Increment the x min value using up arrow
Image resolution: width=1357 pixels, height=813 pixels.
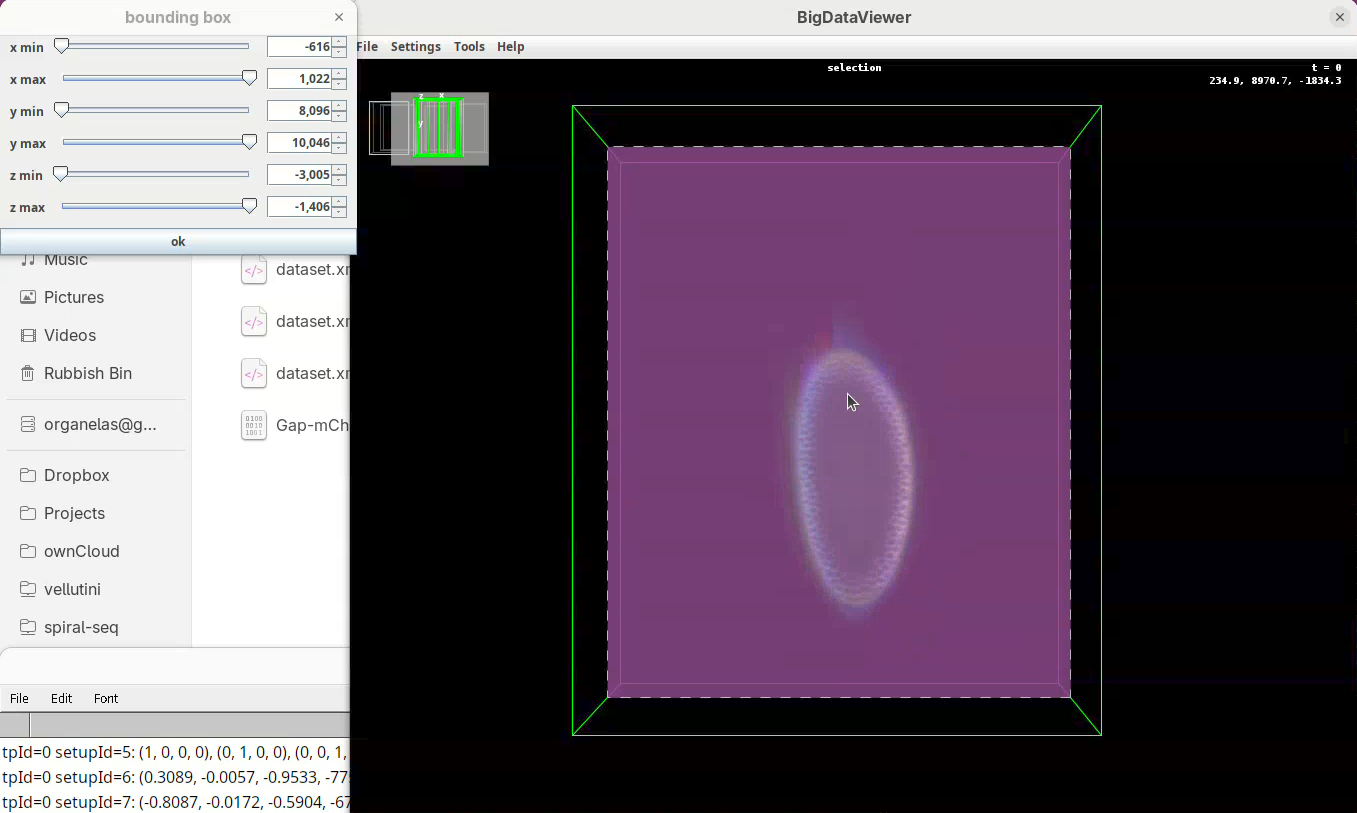[x=340, y=42]
